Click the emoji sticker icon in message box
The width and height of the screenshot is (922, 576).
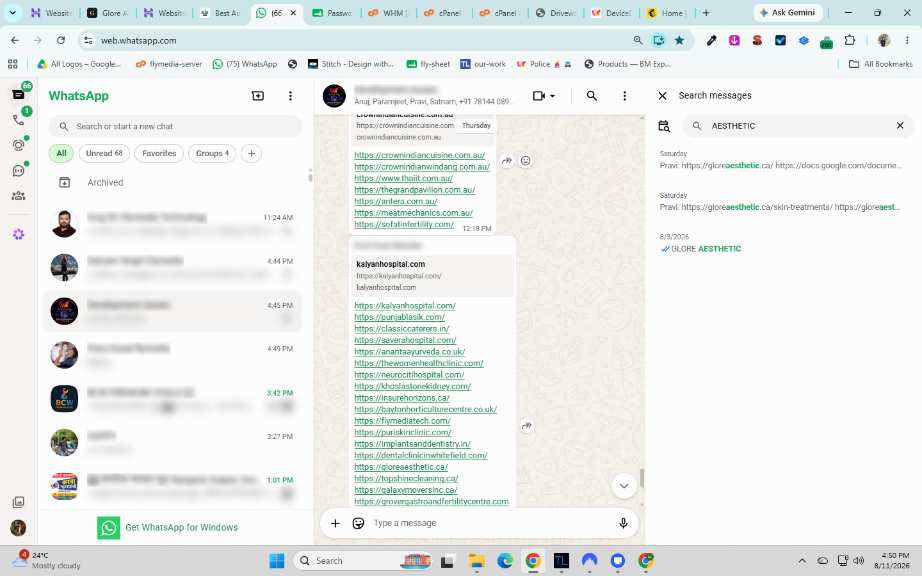point(358,523)
